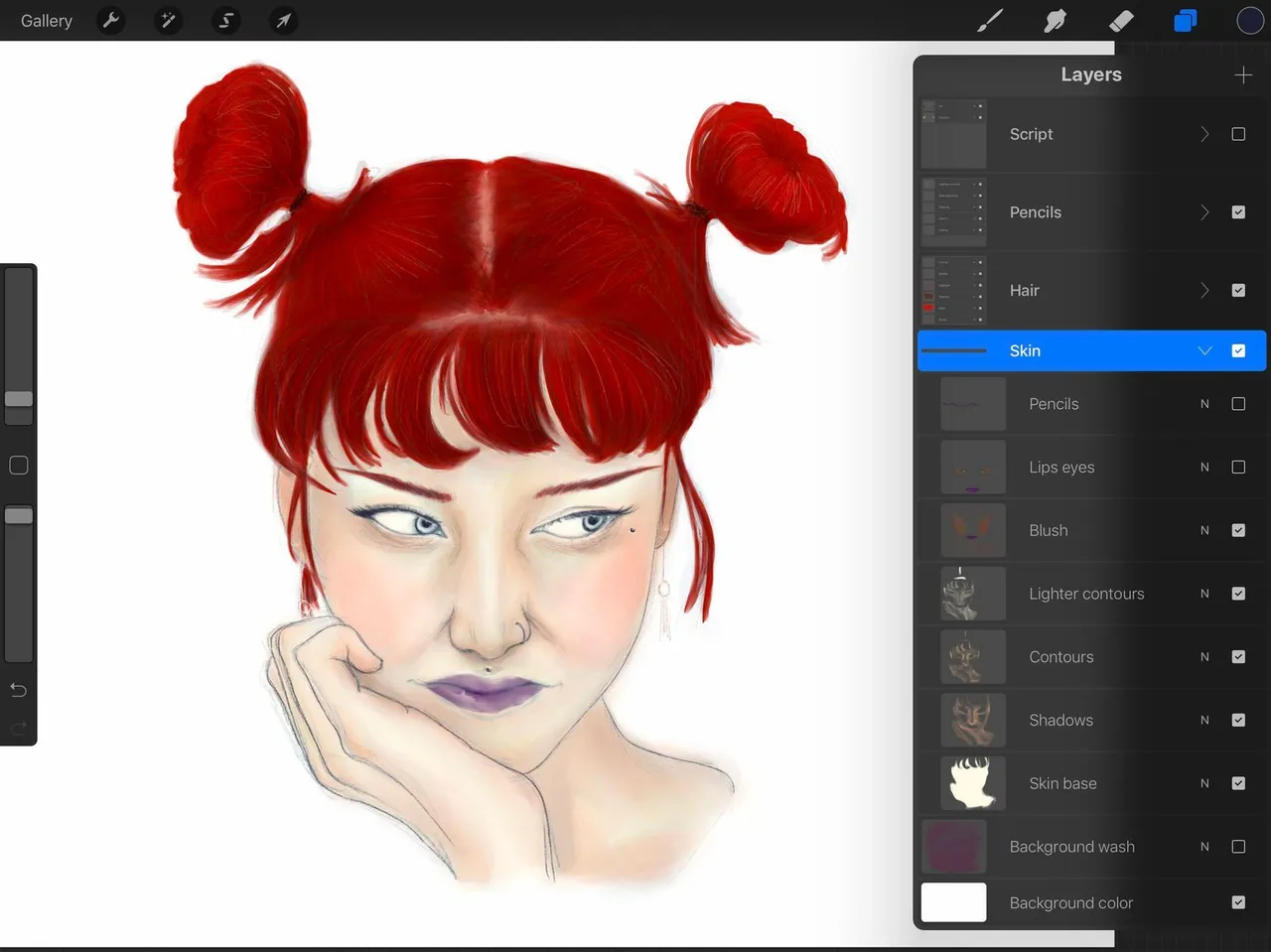
Task: Tap the Background wash purple thumbnail
Action: (953, 847)
